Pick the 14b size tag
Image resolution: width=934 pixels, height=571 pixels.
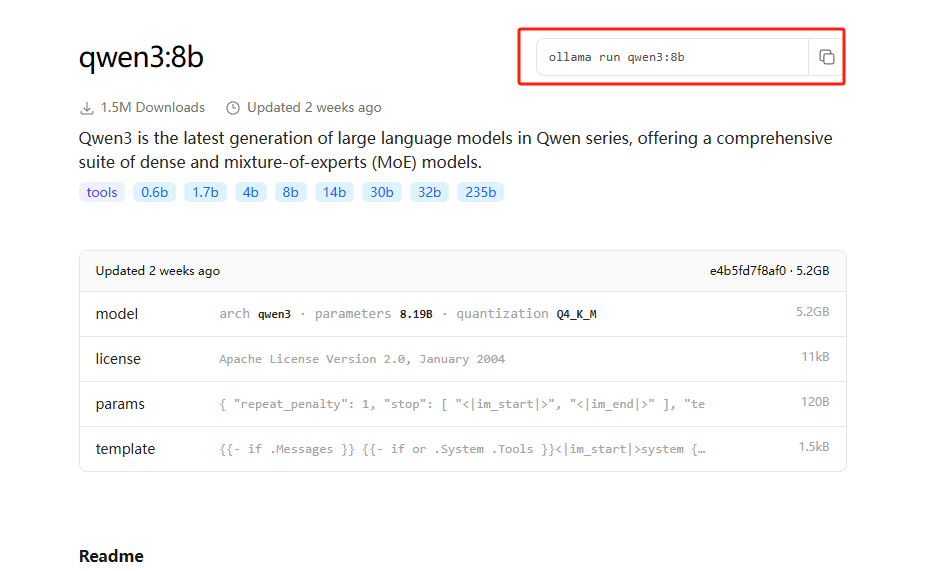click(x=334, y=192)
